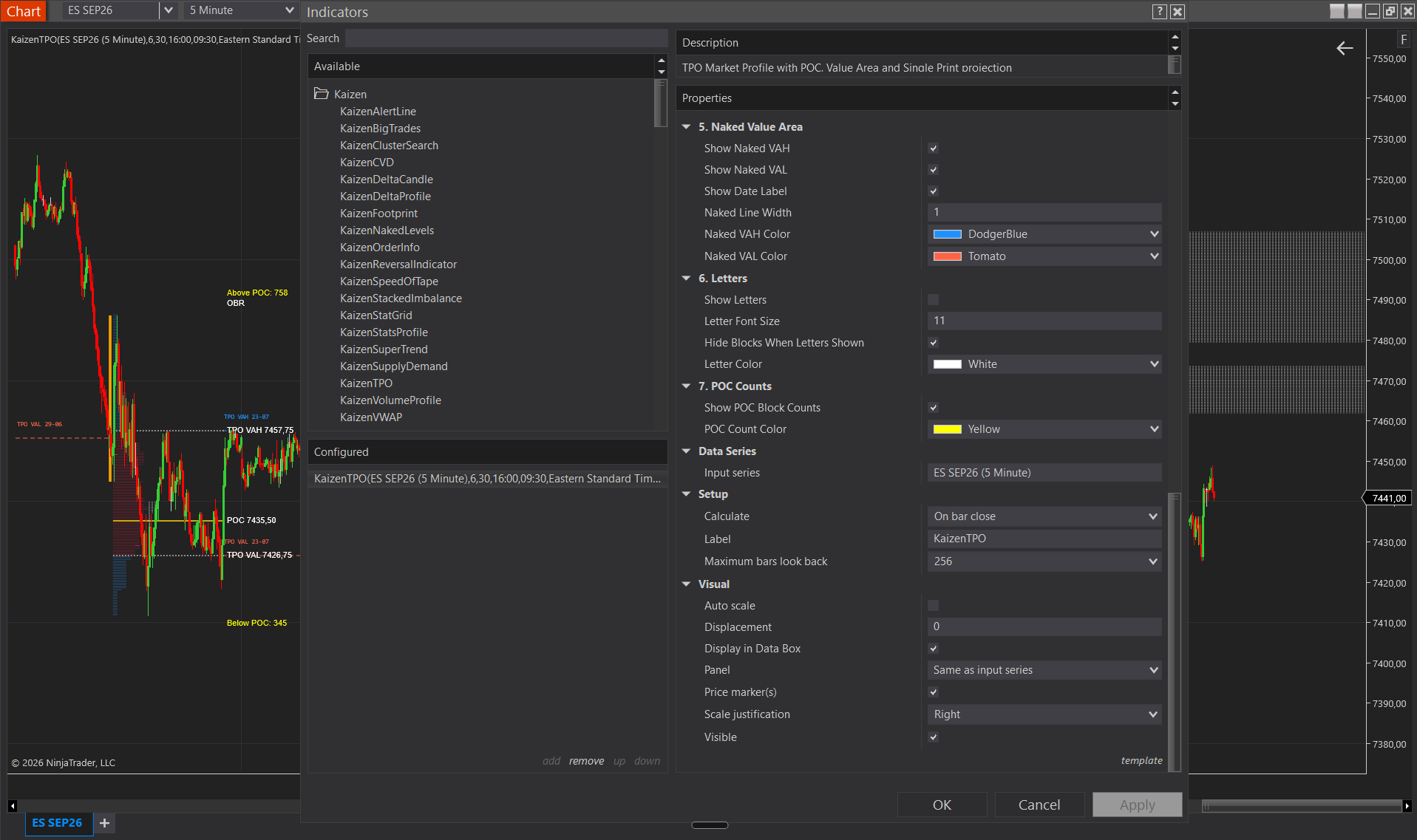The image size is (1417, 840).
Task: Click the back arrow on the chart
Action: click(x=1345, y=49)
